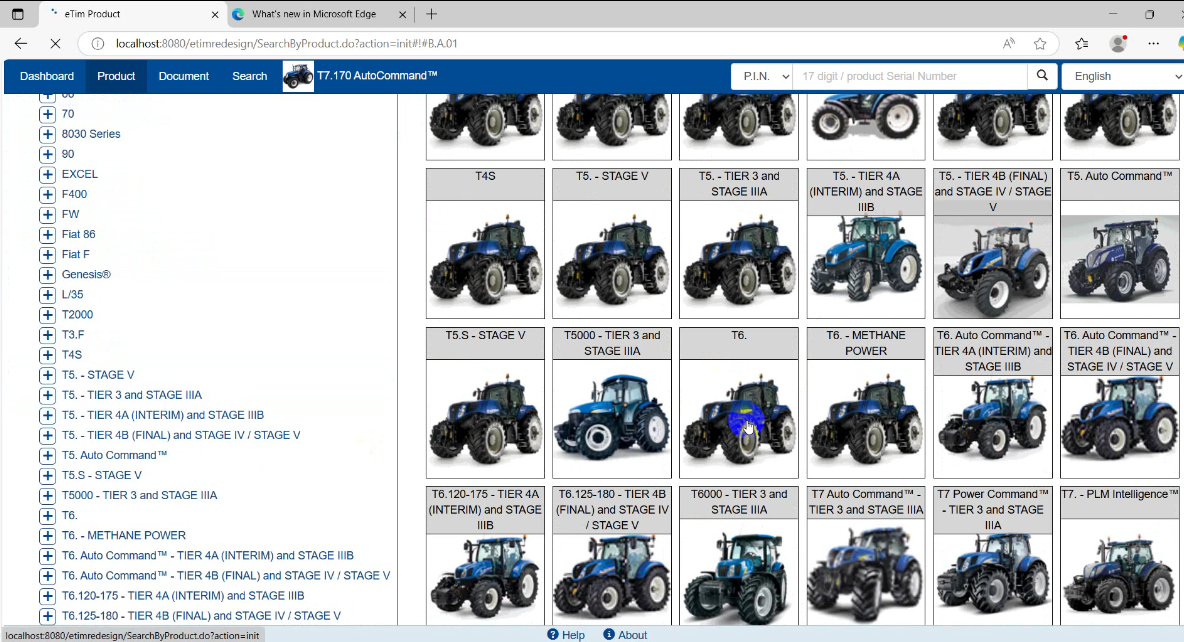Open the Dashboard menu
Screen dimensions: 1184x642
[x=47, y=76]
